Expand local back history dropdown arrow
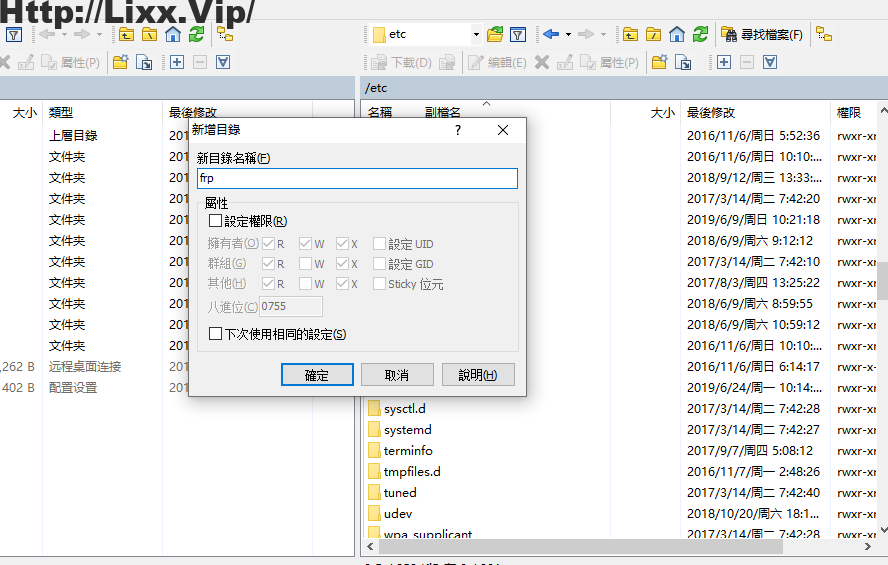 pyautogui.click(x=64, y=35)
